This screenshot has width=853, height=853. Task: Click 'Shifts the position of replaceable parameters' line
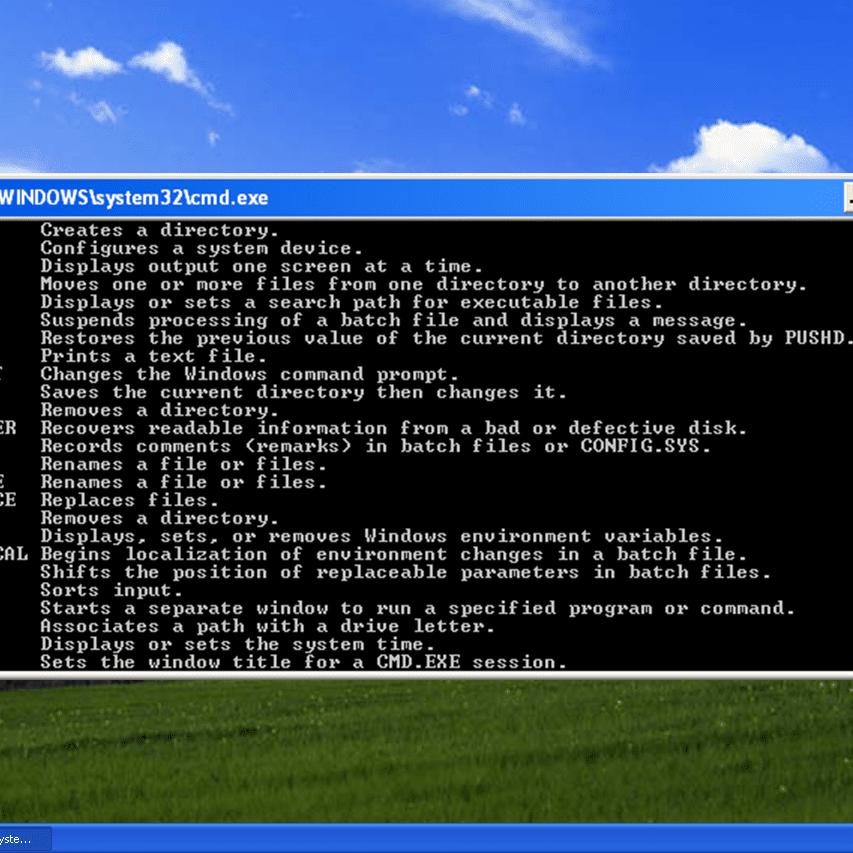(x=405, y=572)
